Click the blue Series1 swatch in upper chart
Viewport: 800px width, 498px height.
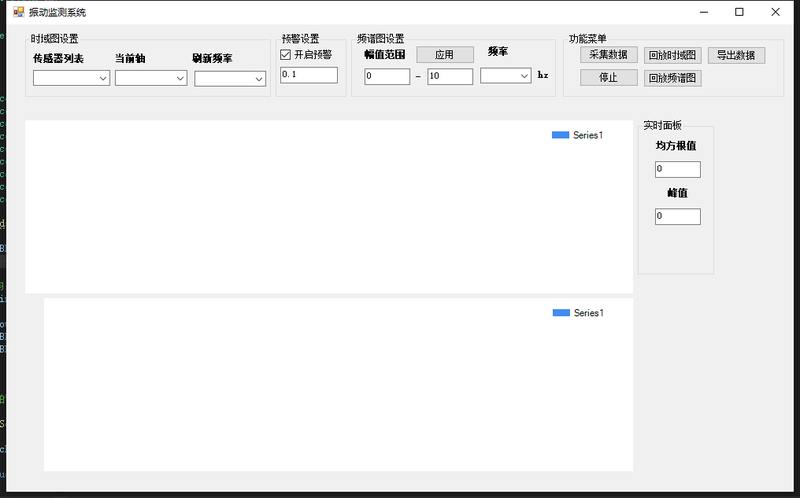560,135
